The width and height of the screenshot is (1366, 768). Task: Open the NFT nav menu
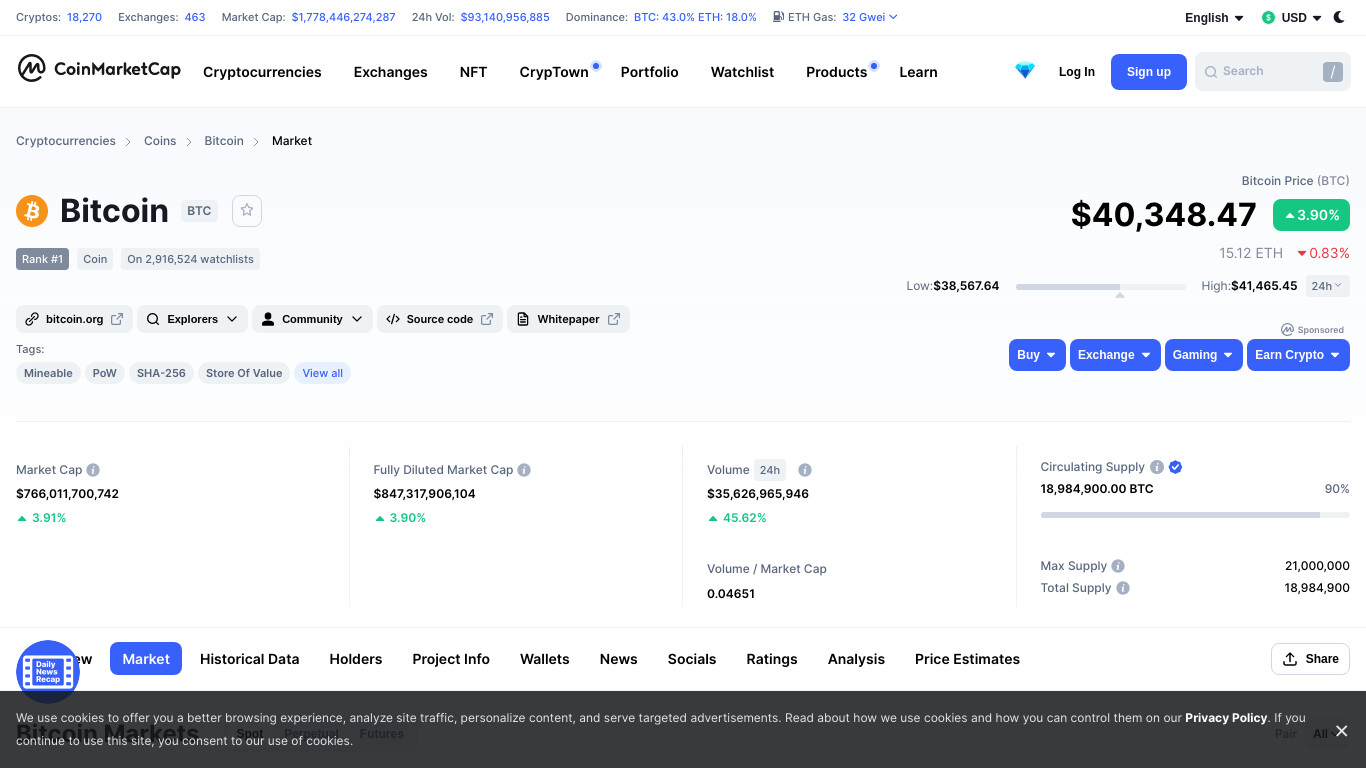pyautogui.click(x=473, y=72)
